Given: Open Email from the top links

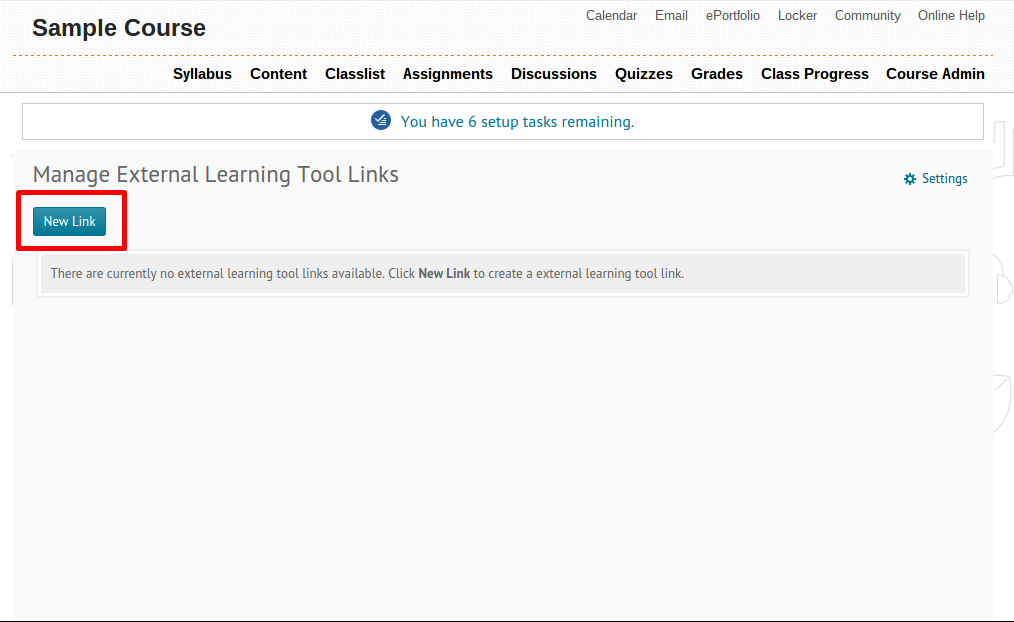Looking at the screenshot, I should [671, 16].
